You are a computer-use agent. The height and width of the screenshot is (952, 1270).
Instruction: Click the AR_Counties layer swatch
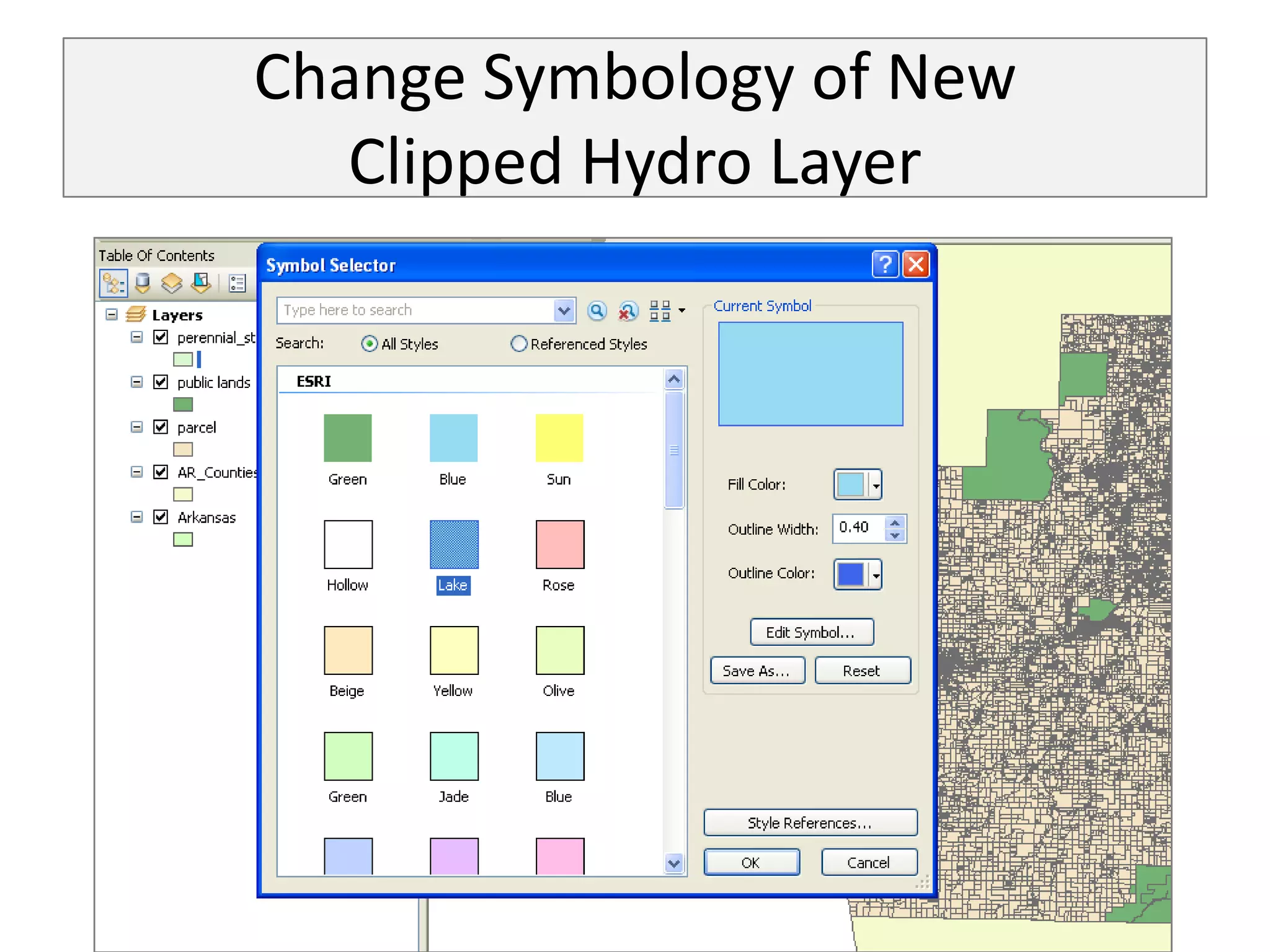pyautogui.click(x=183, y=494)
